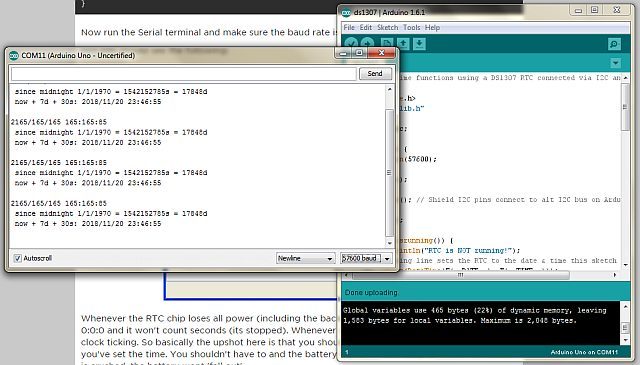The width and height of the screenshot is (640, 365).
Task: Click the Arduino logo in COM11 title bar
Action: click(x=14, y=55)
